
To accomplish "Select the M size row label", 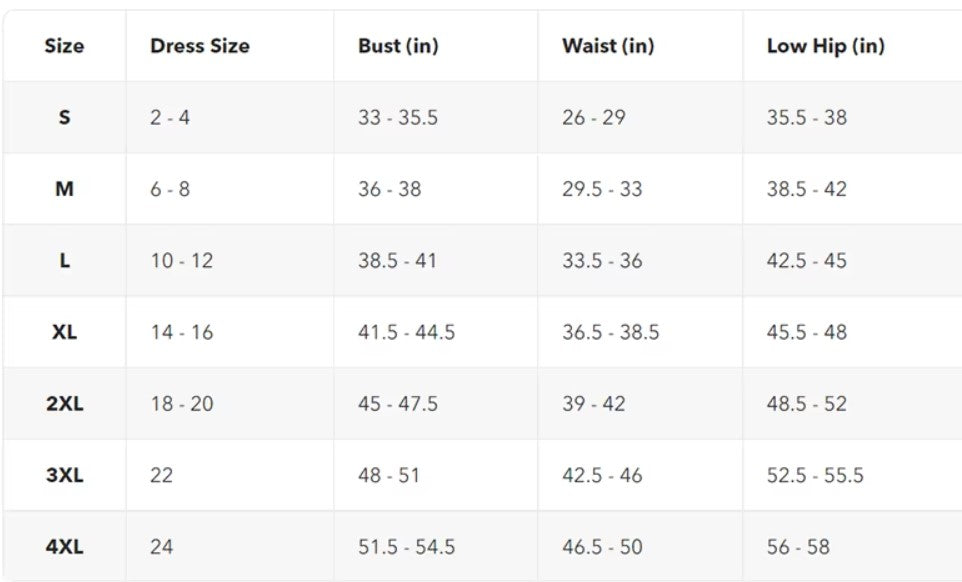I will (x=64, y=189).
